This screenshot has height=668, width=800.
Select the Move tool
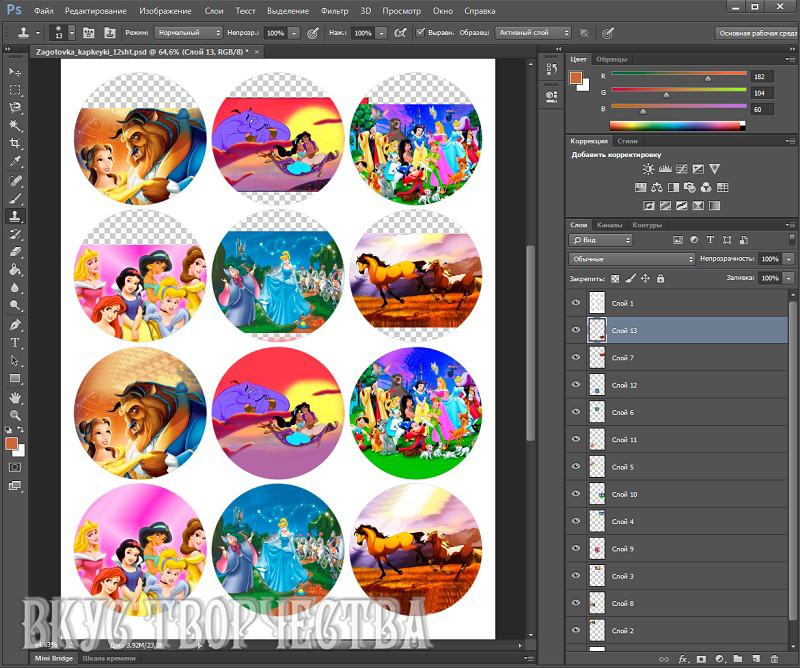(15, 72)
